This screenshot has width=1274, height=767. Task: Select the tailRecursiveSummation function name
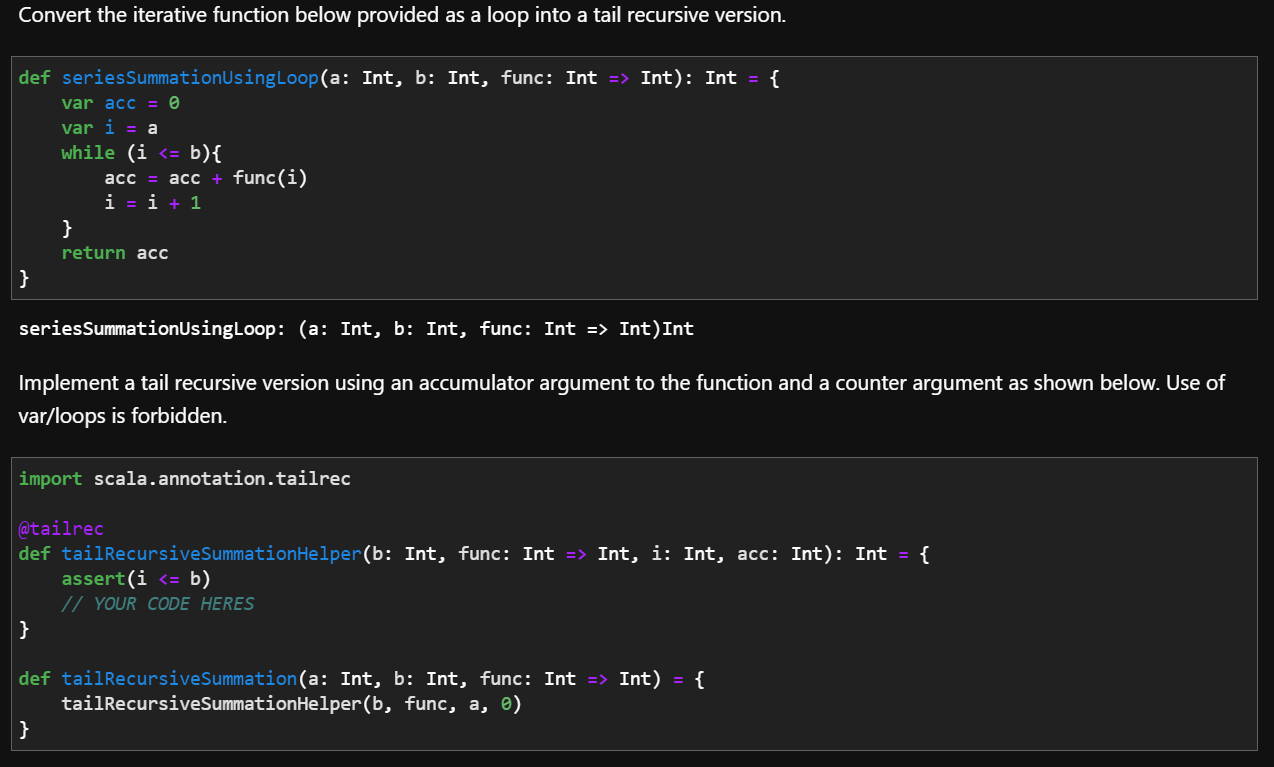[x=178, y=678]
